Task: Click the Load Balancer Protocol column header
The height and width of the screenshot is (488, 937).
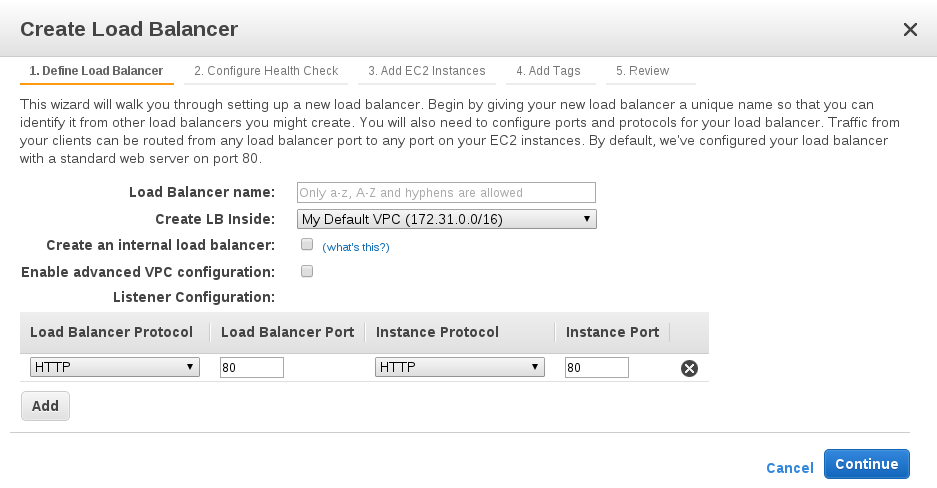Action: click(112, 332)
